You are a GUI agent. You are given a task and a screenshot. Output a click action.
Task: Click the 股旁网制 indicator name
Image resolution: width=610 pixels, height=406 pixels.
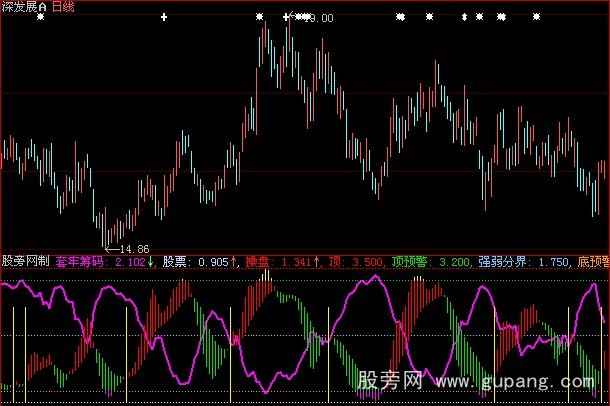(25, 263)
